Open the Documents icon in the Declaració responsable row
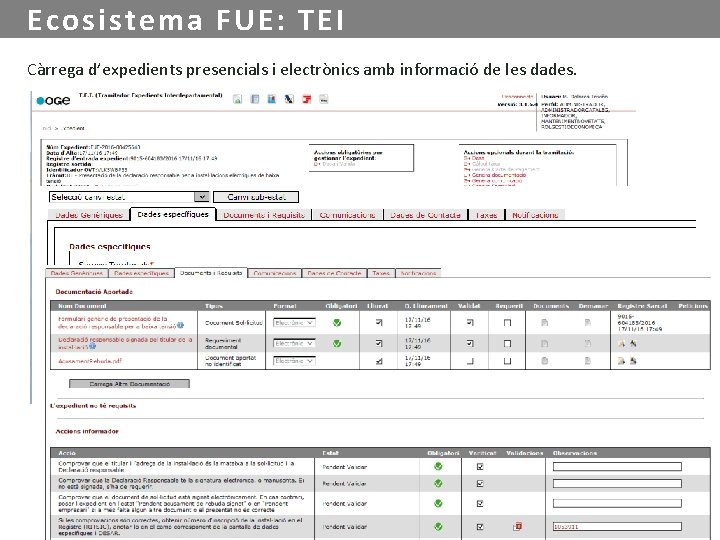Screen dimensions: 720x540 pyautogui.click(x=545, y=343)
